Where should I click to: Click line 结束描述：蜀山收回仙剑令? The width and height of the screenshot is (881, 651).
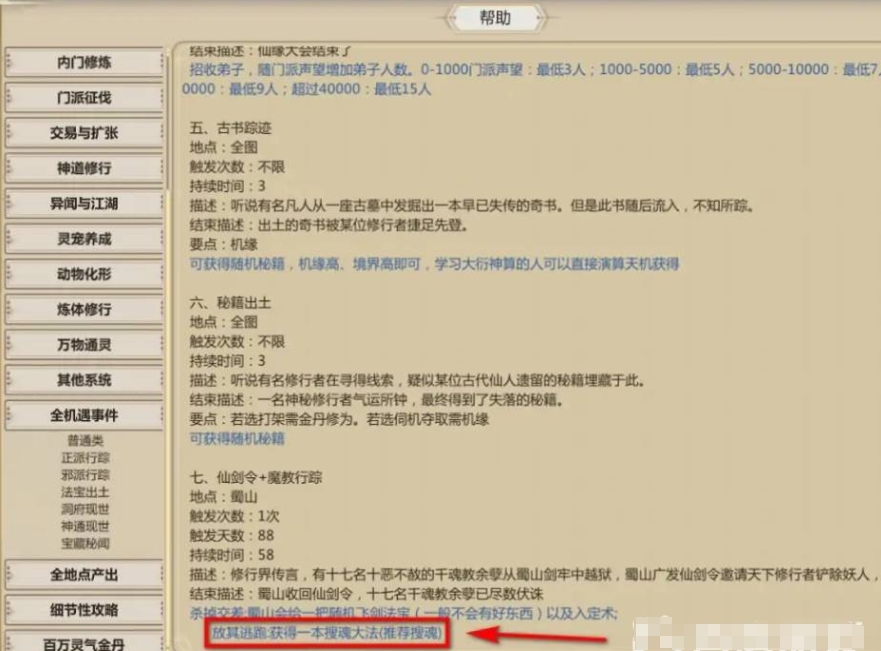(x=366, y=594)
